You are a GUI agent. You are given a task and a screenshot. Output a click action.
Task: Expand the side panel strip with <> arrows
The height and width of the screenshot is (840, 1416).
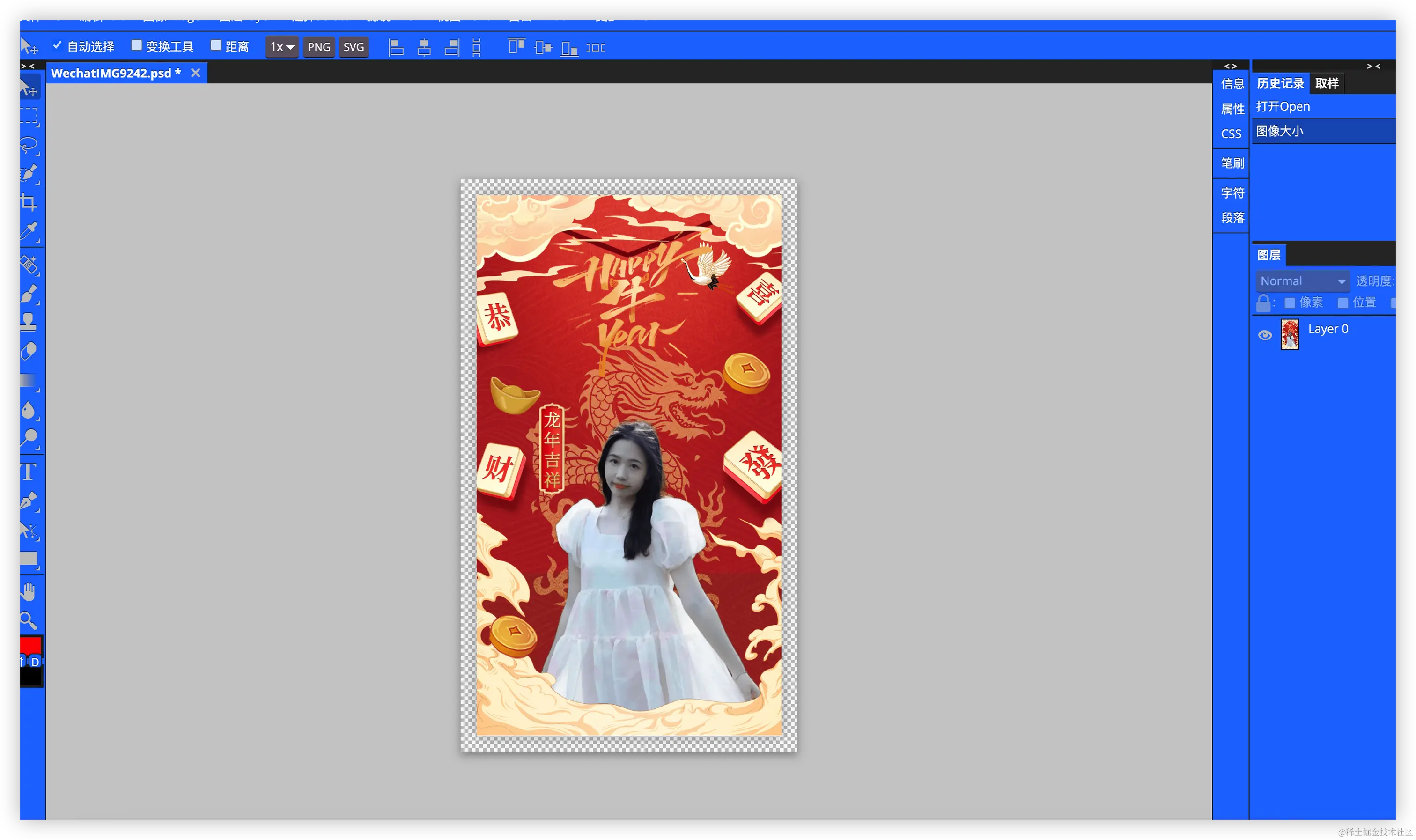pos(1230,66)
